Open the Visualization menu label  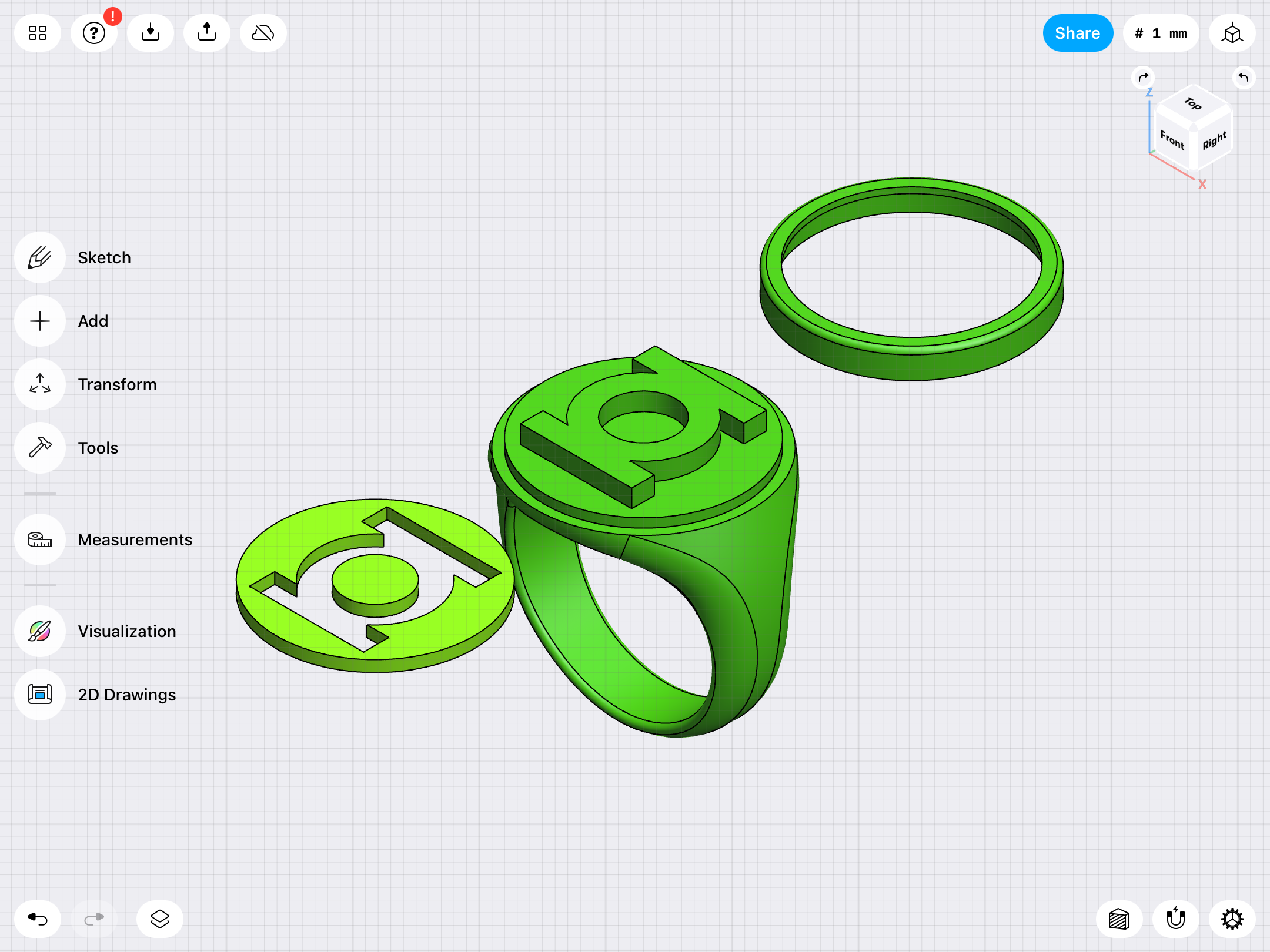point(127,631)
